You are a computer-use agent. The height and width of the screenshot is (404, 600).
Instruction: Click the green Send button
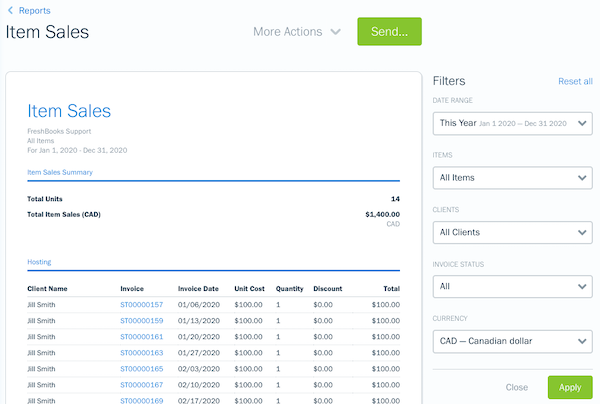point(389,32)
